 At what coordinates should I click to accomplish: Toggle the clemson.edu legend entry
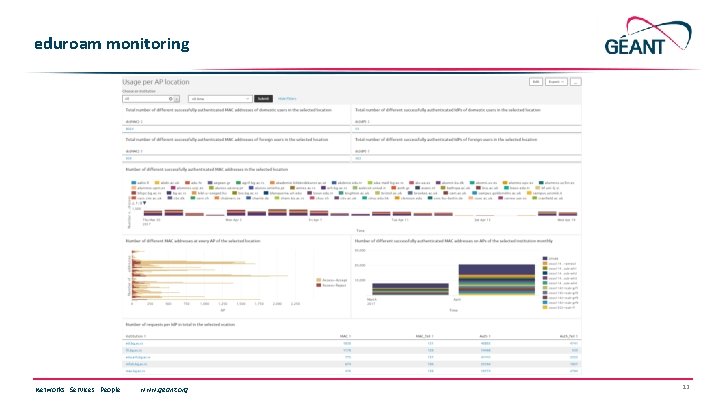pyautogui.click(x=408, y=198)
